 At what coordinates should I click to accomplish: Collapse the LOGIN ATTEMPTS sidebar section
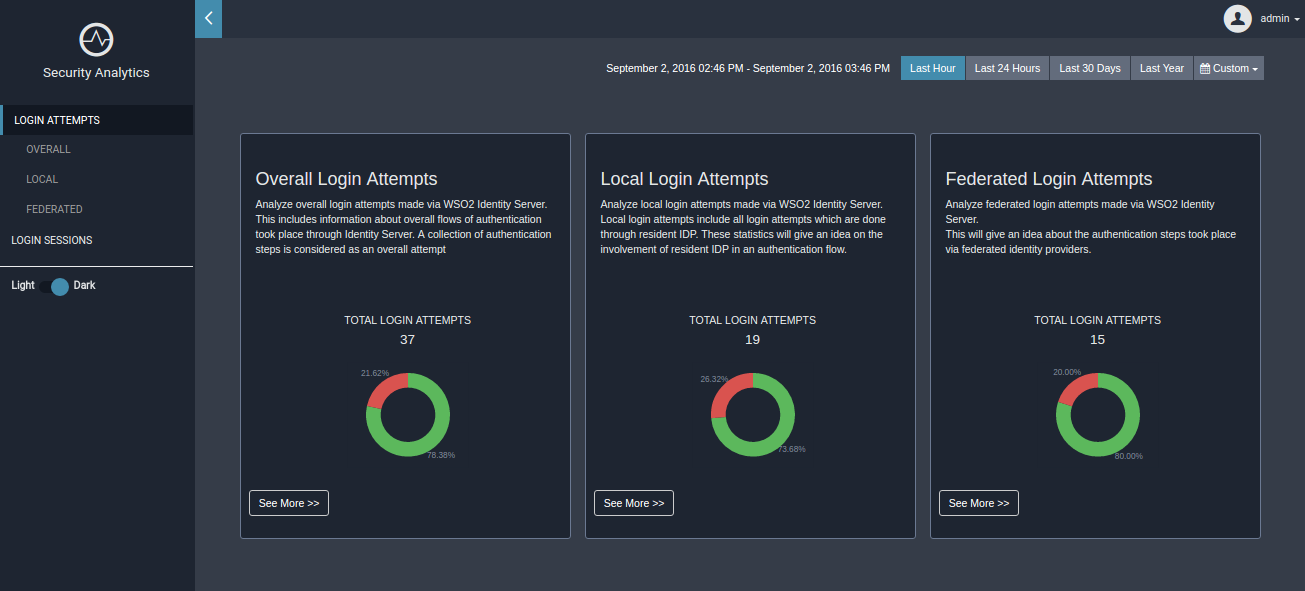click(x=57, y=120)
